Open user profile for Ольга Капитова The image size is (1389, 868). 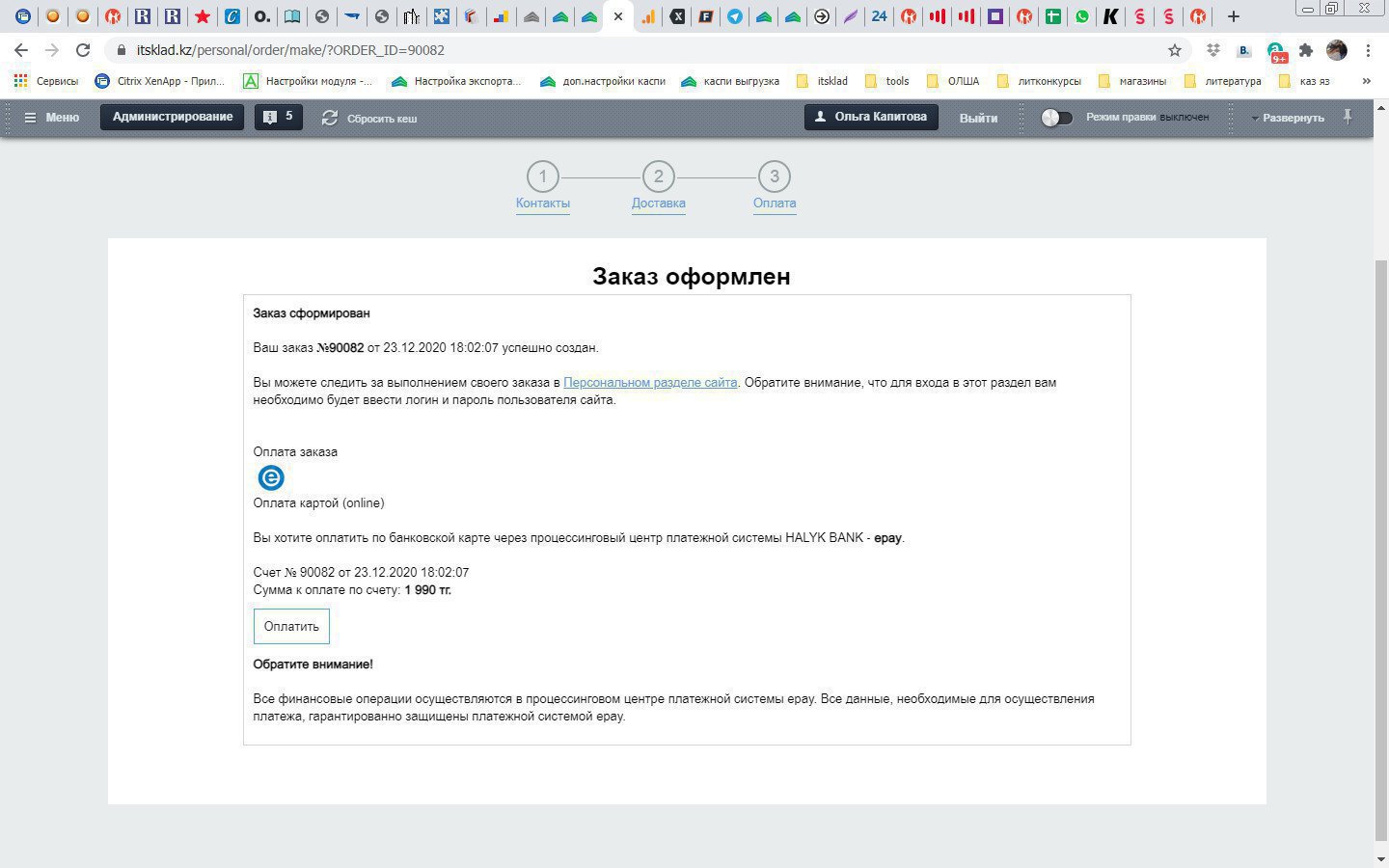point(869,117)
